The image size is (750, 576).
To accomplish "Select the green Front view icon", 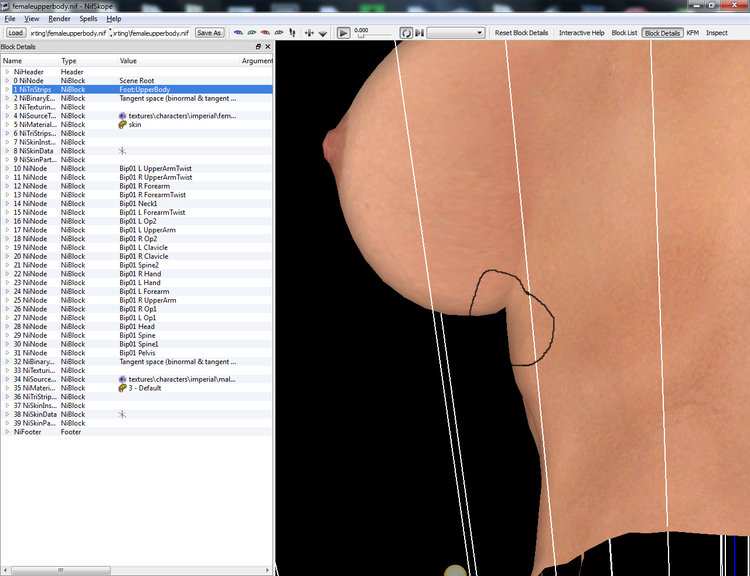I will [252, 33].
